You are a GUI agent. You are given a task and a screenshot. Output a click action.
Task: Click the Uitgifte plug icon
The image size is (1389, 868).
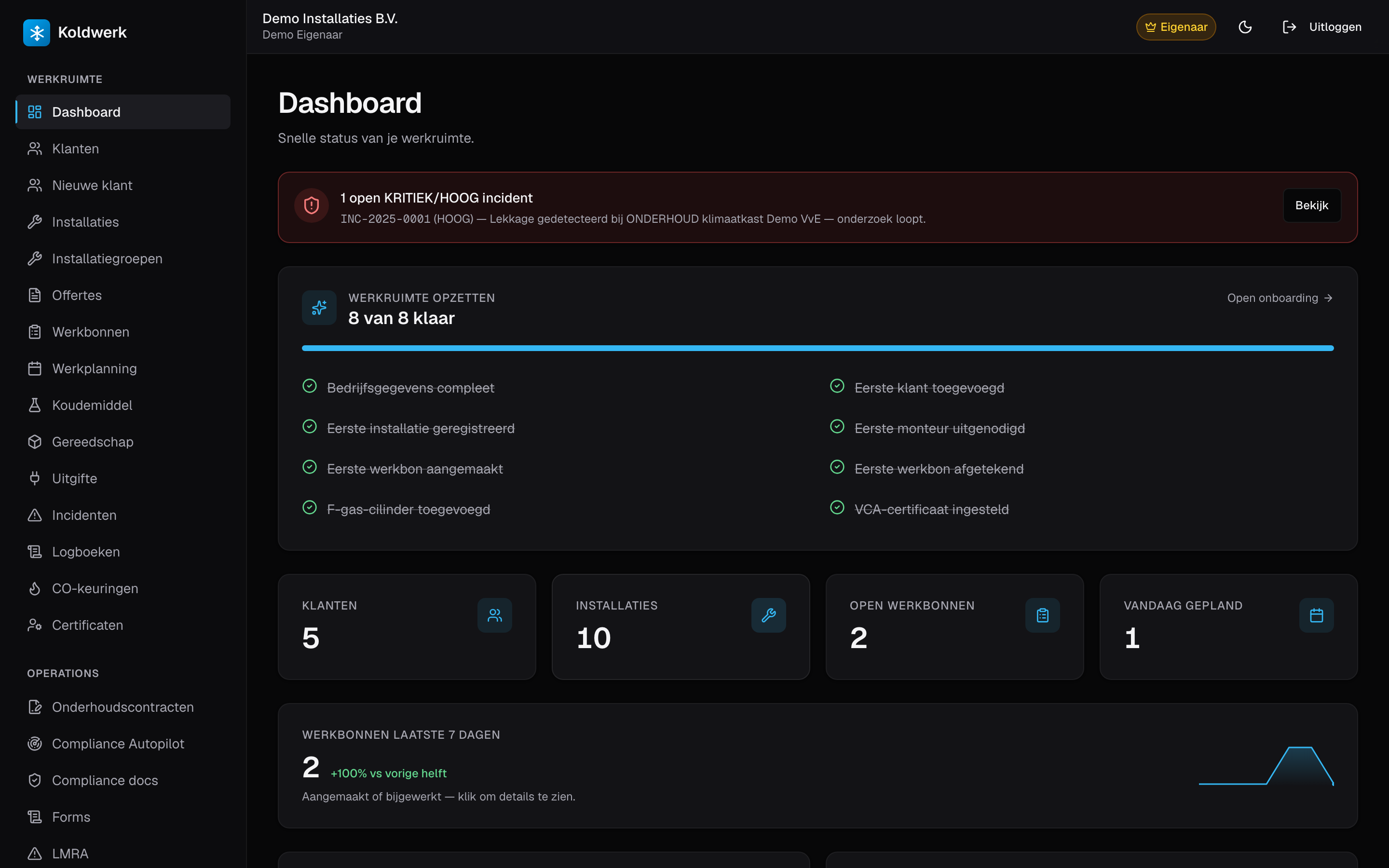[35, 478]
